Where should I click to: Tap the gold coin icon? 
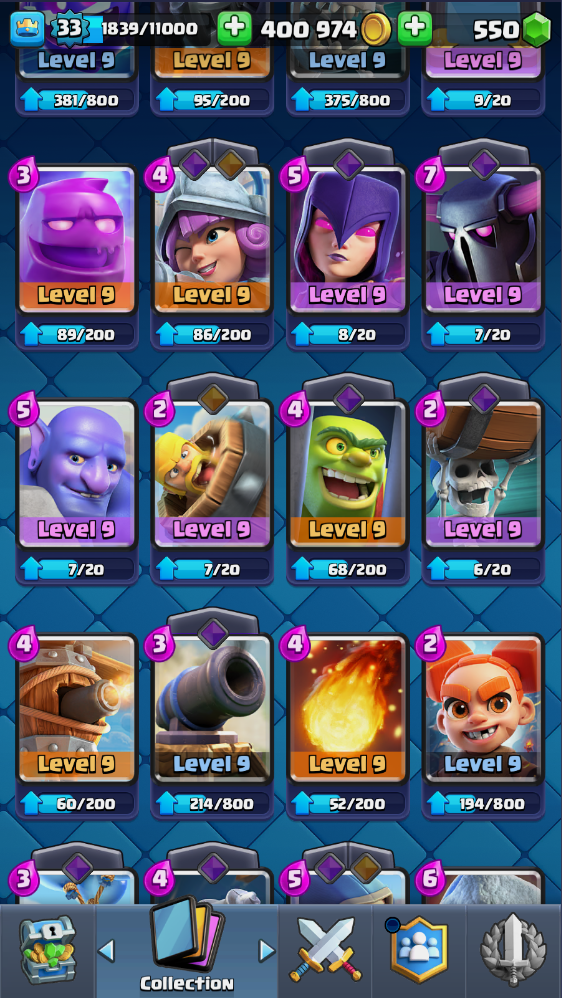click(x=376, y=29)
